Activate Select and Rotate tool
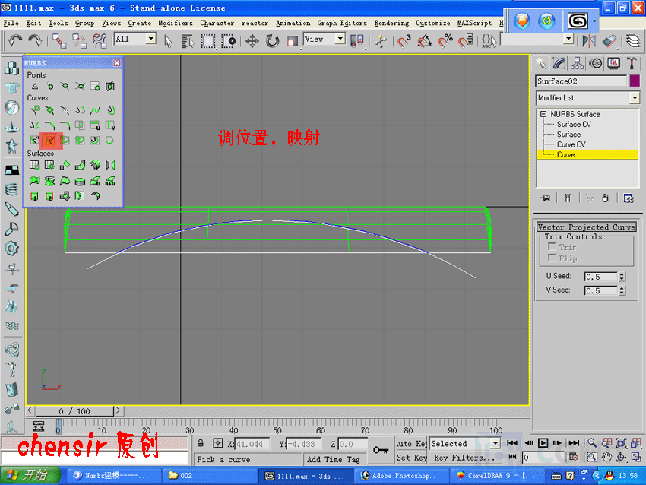This screenshot has width=646, height=485. 272,41
